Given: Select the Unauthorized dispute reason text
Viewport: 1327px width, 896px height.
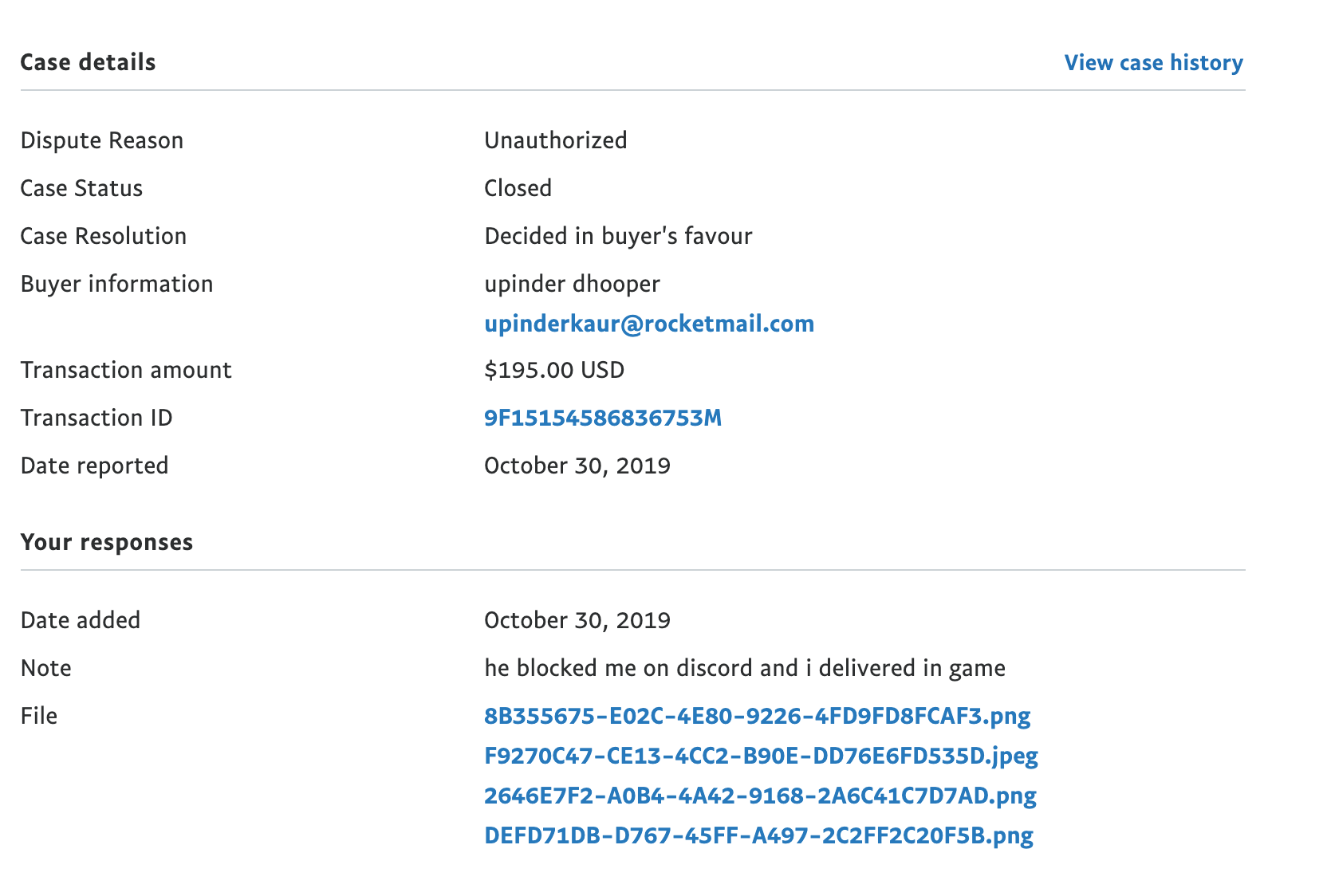Looking at the screenshot, I should (556, 140).
